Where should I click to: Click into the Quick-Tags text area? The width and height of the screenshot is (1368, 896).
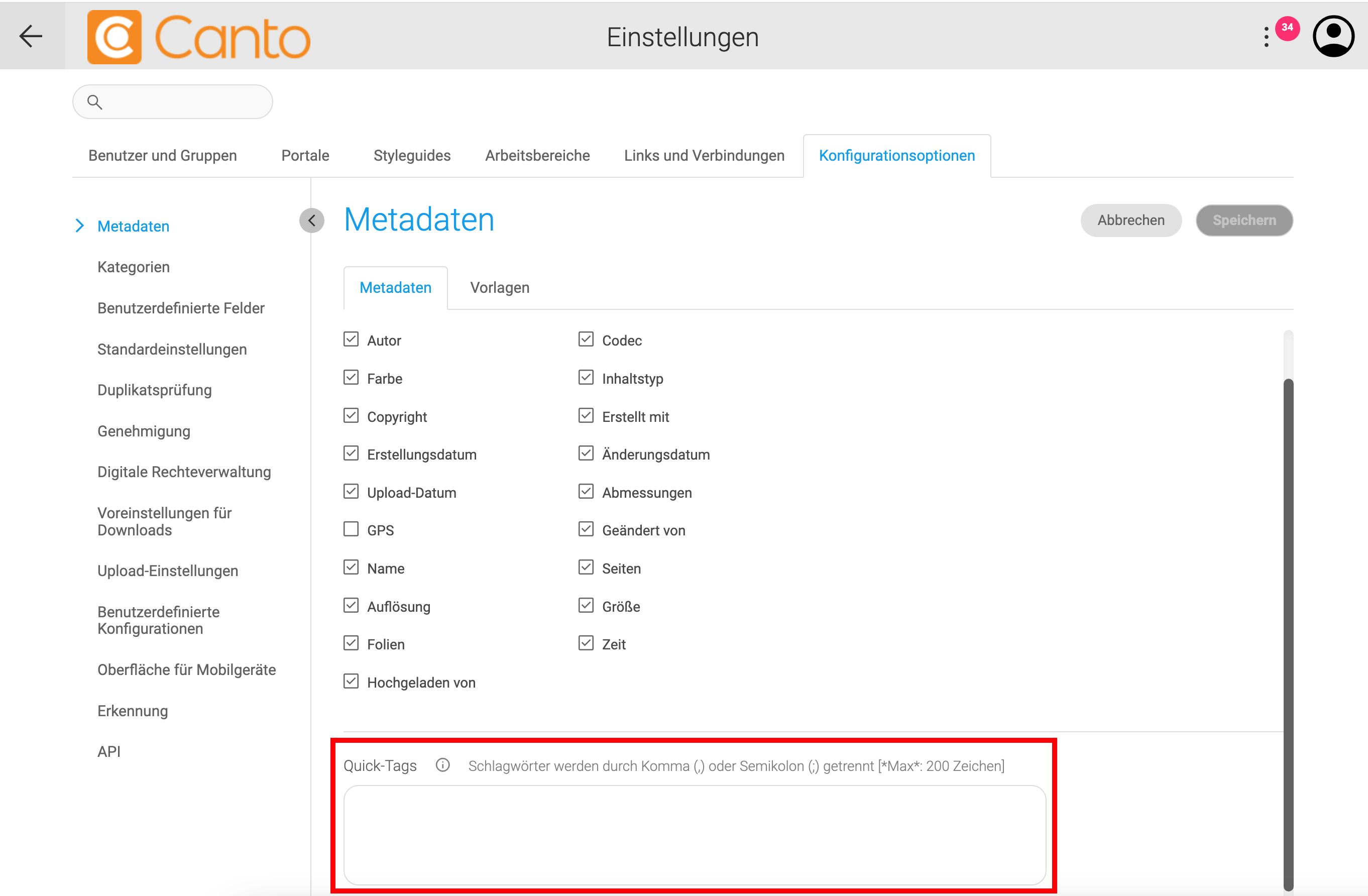695,835
